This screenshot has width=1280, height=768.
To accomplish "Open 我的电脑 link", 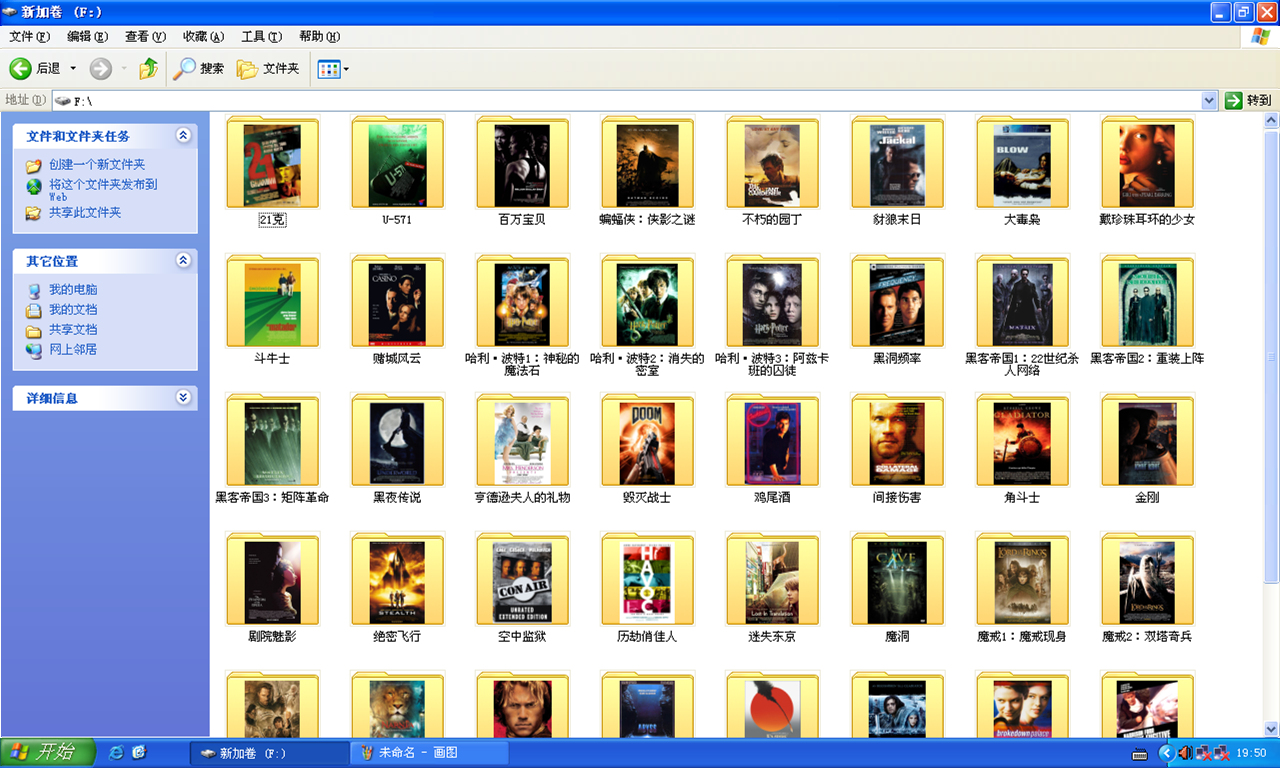I will click(73, 289).
